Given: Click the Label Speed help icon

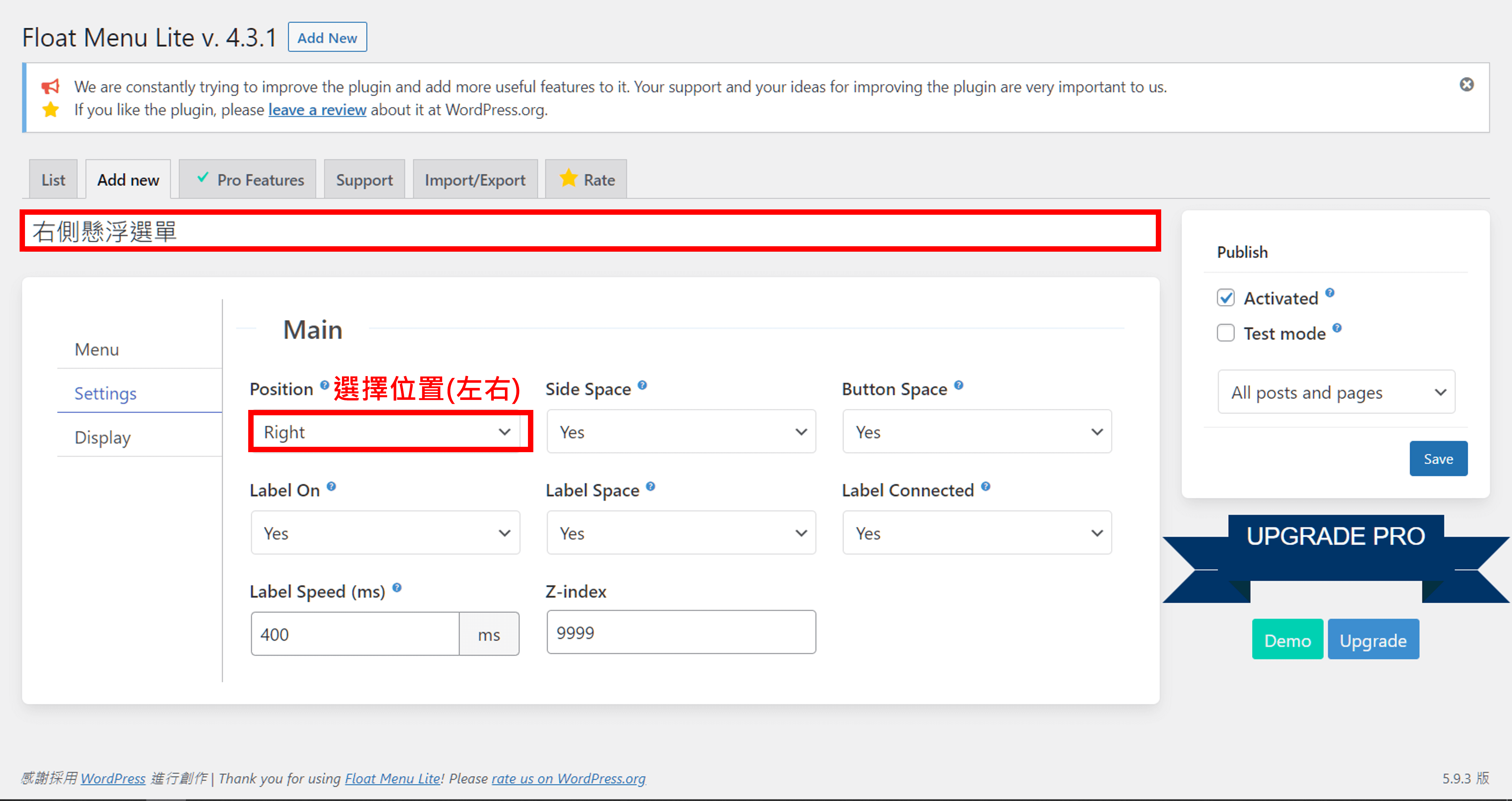Looking at the screenshot, I should 397,587.
